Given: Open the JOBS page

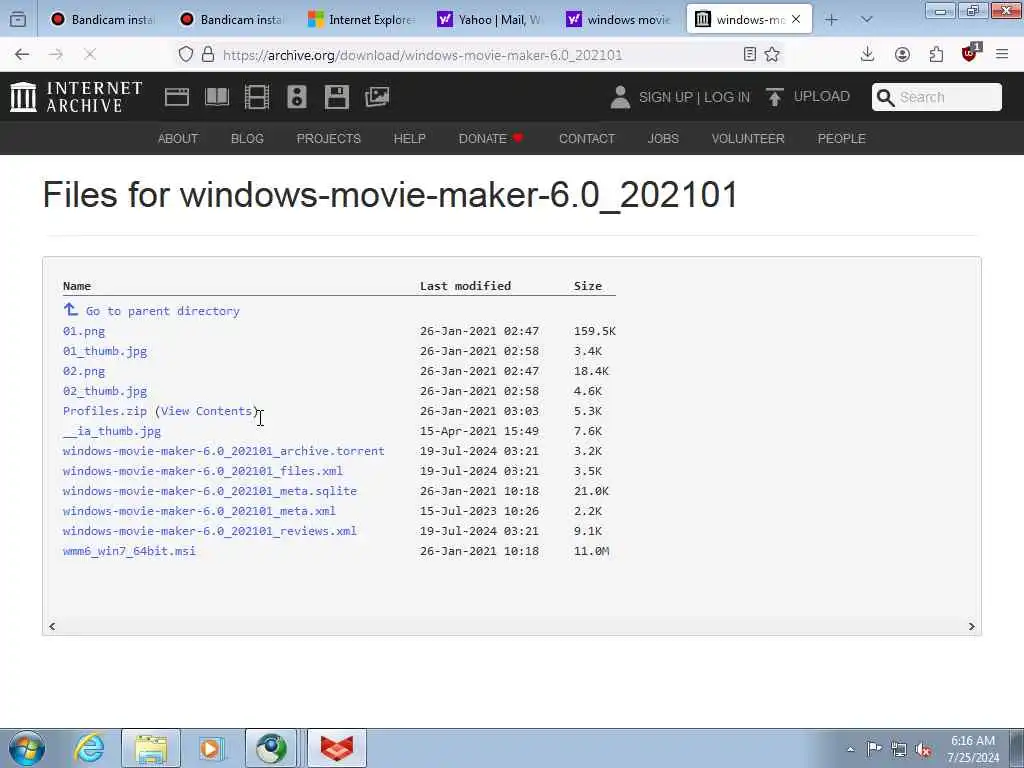Looking at the screenshot, I should click(663, 138).
